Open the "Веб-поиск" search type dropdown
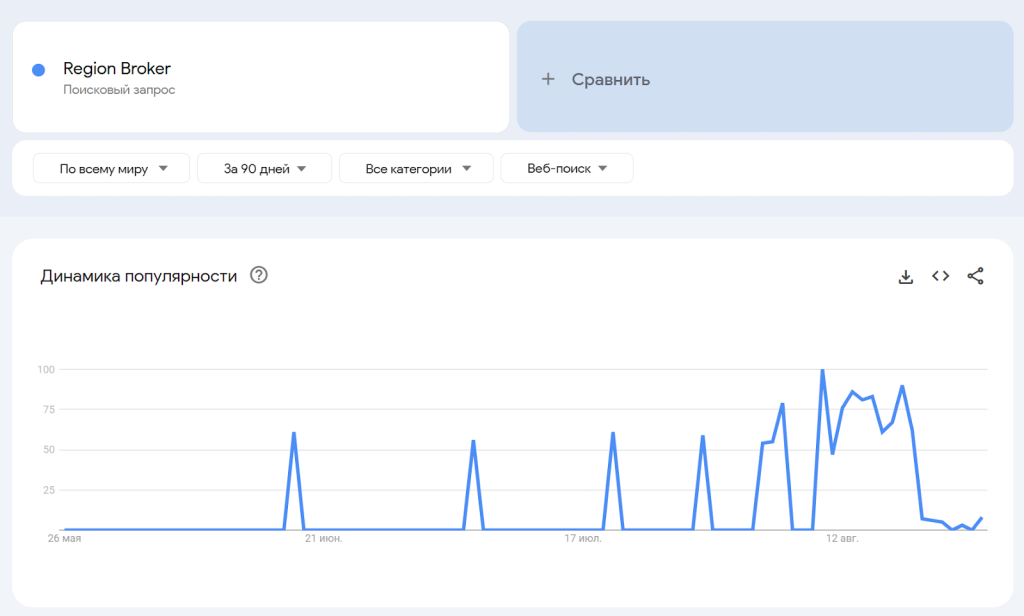1024x616 pixels. (x=566, y=169)
